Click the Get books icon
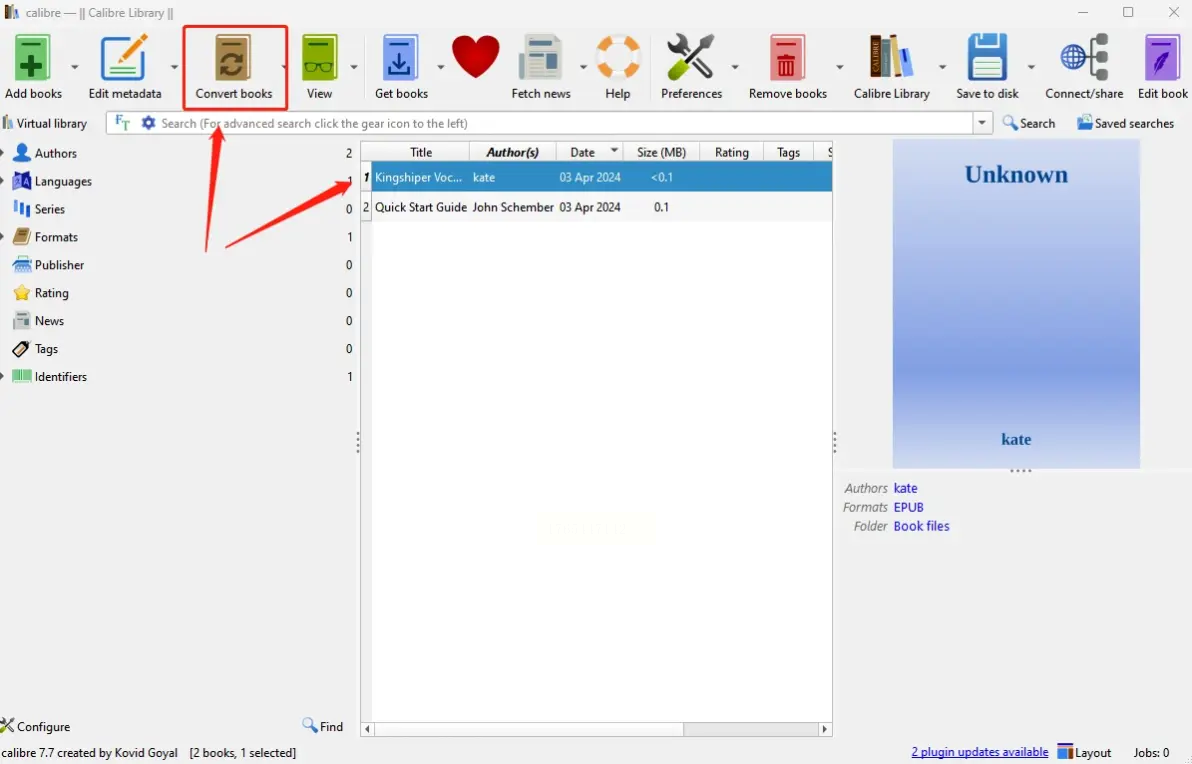The height and width of the screenshot is (764, 1192). 400,59
